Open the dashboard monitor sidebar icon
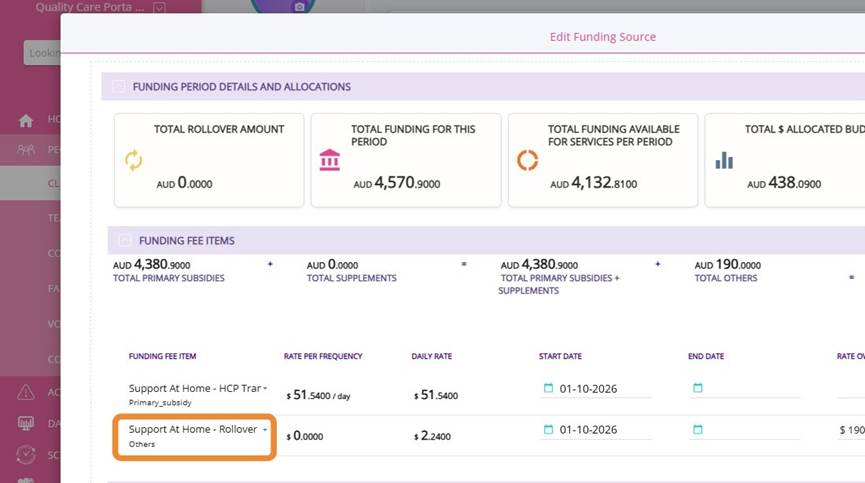 click(26, 423)
